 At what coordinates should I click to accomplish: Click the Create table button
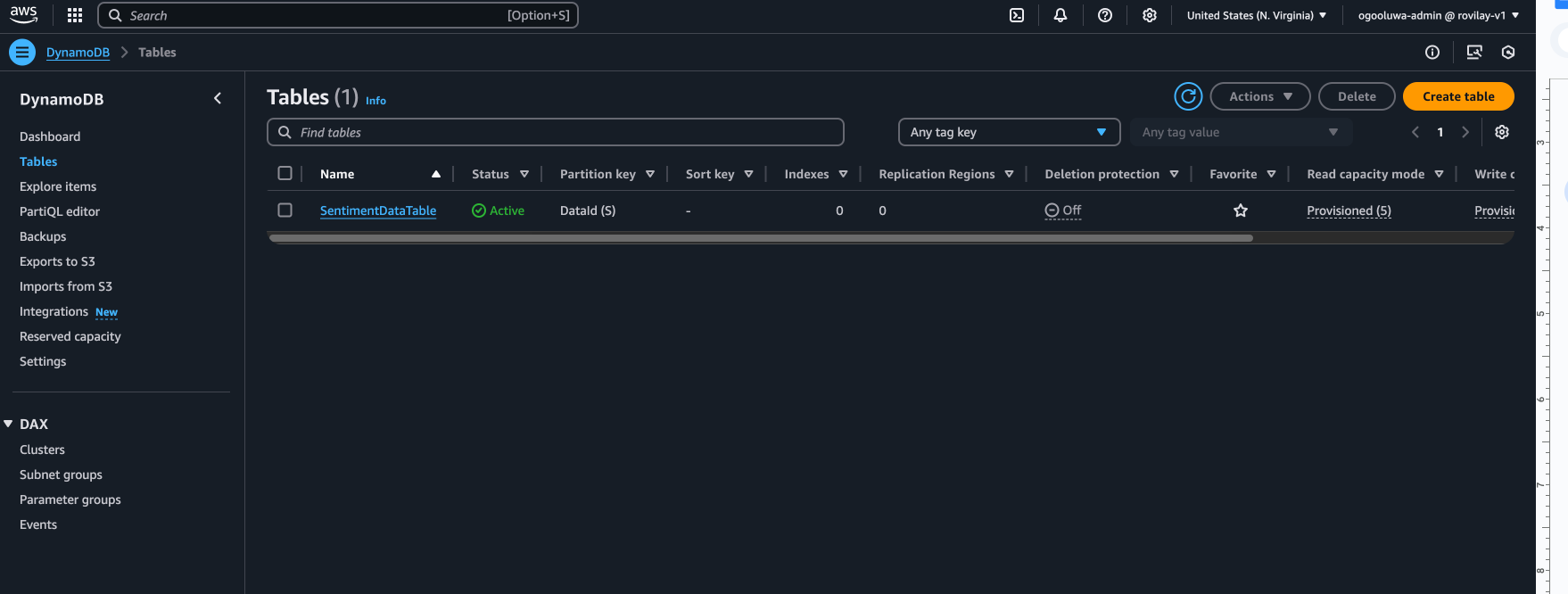click(x=1458, y=96)
